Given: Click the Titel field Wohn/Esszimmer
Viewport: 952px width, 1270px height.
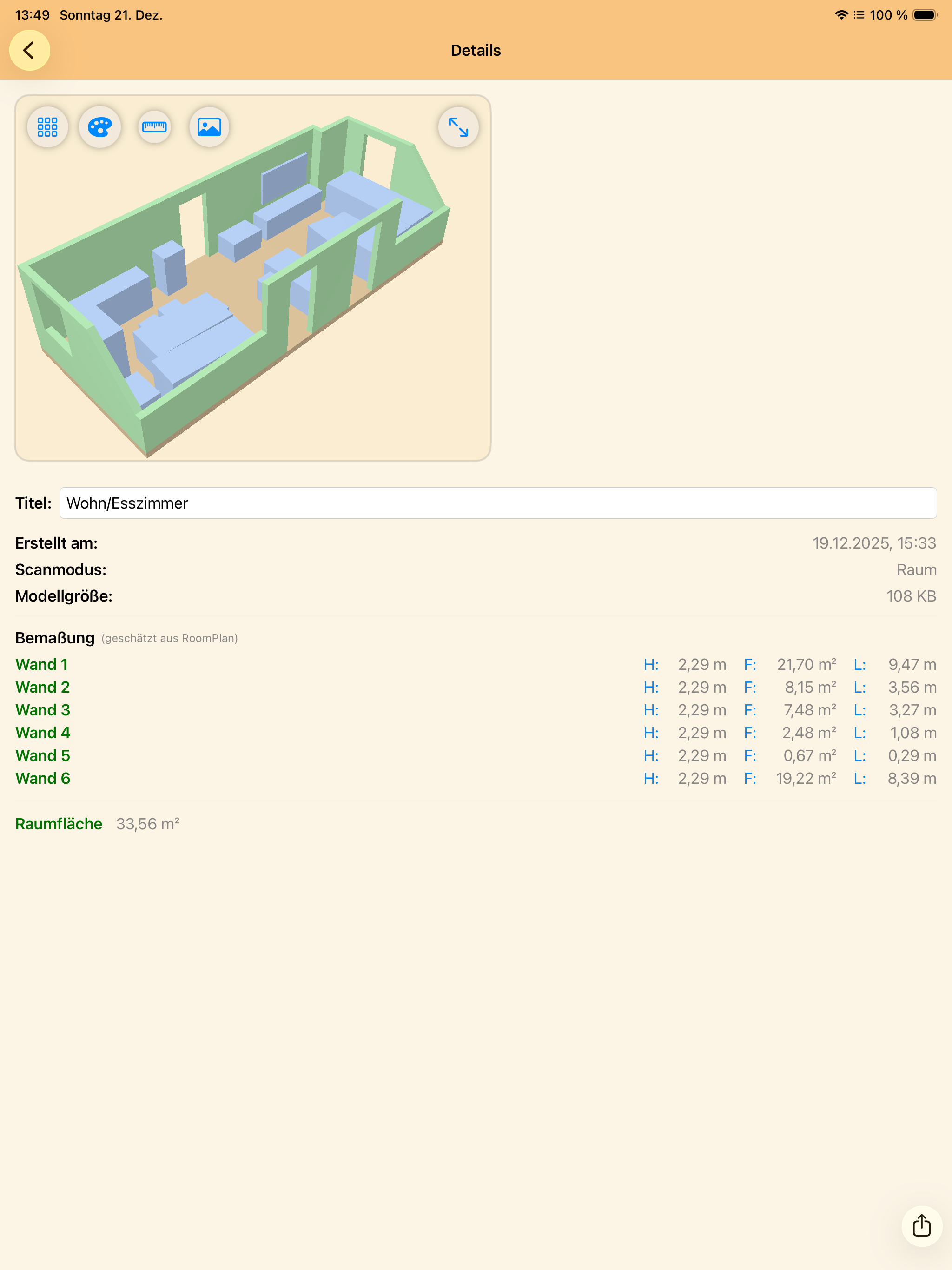Looking at the screenshot, I should point(498,503).
